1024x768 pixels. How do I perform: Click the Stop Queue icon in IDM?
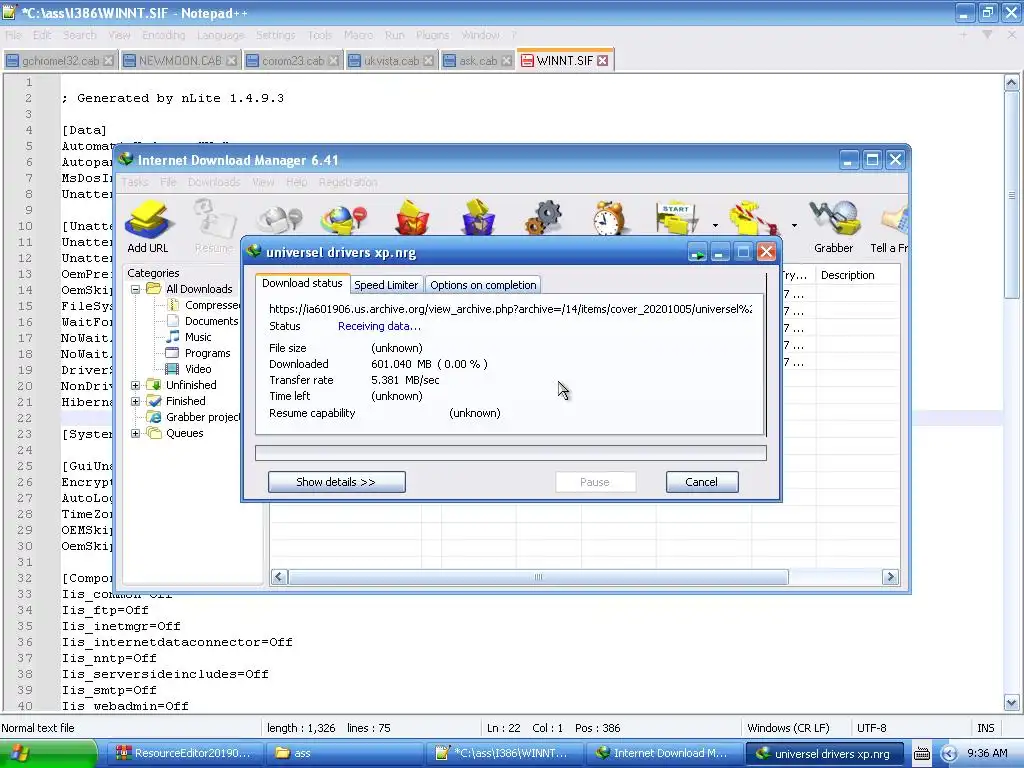pos(755,219)
